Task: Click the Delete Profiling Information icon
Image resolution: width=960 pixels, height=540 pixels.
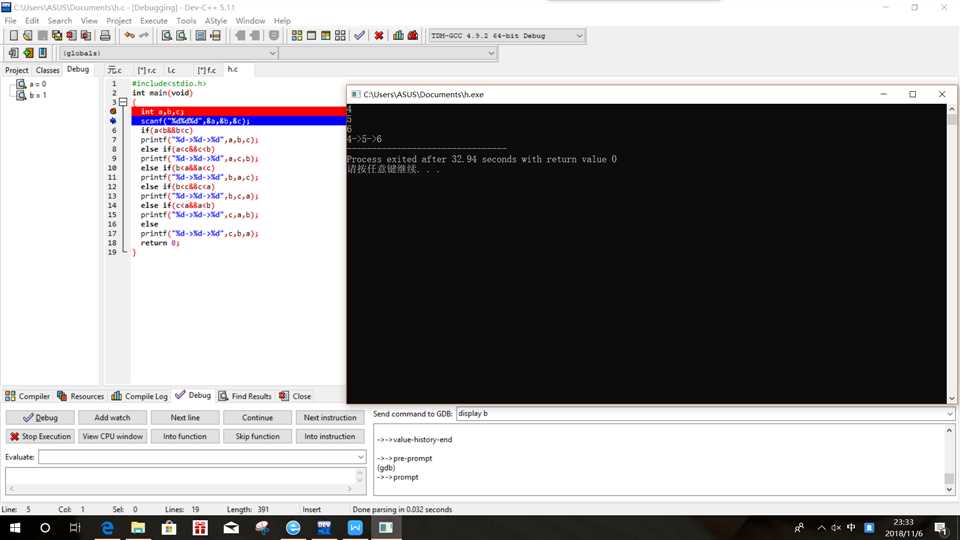Action: click(413, 36)
